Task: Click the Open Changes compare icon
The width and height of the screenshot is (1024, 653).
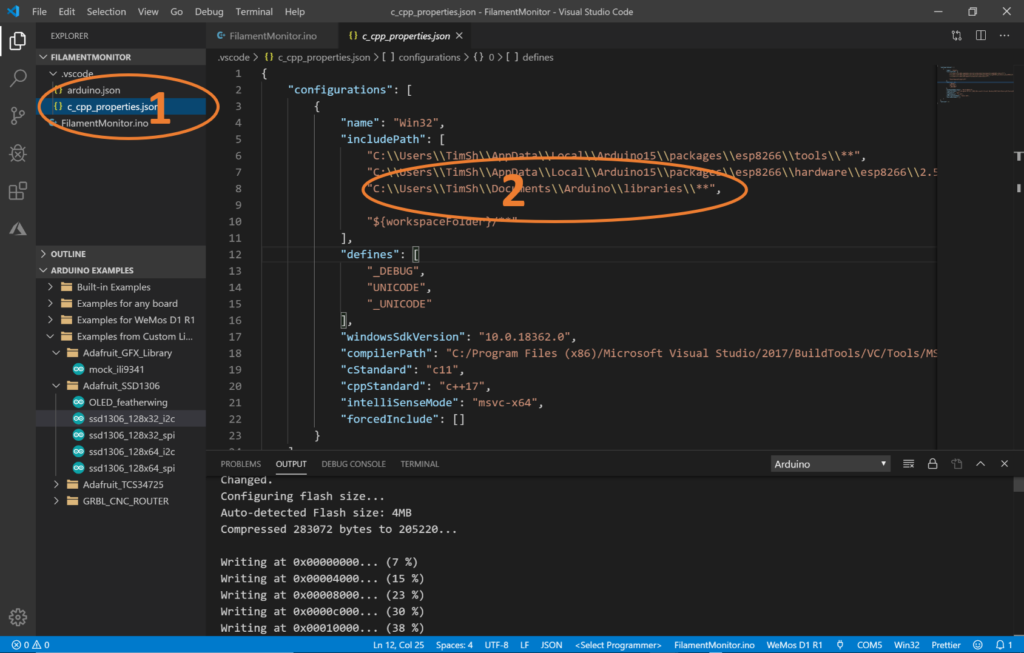Action: (956, 36)
